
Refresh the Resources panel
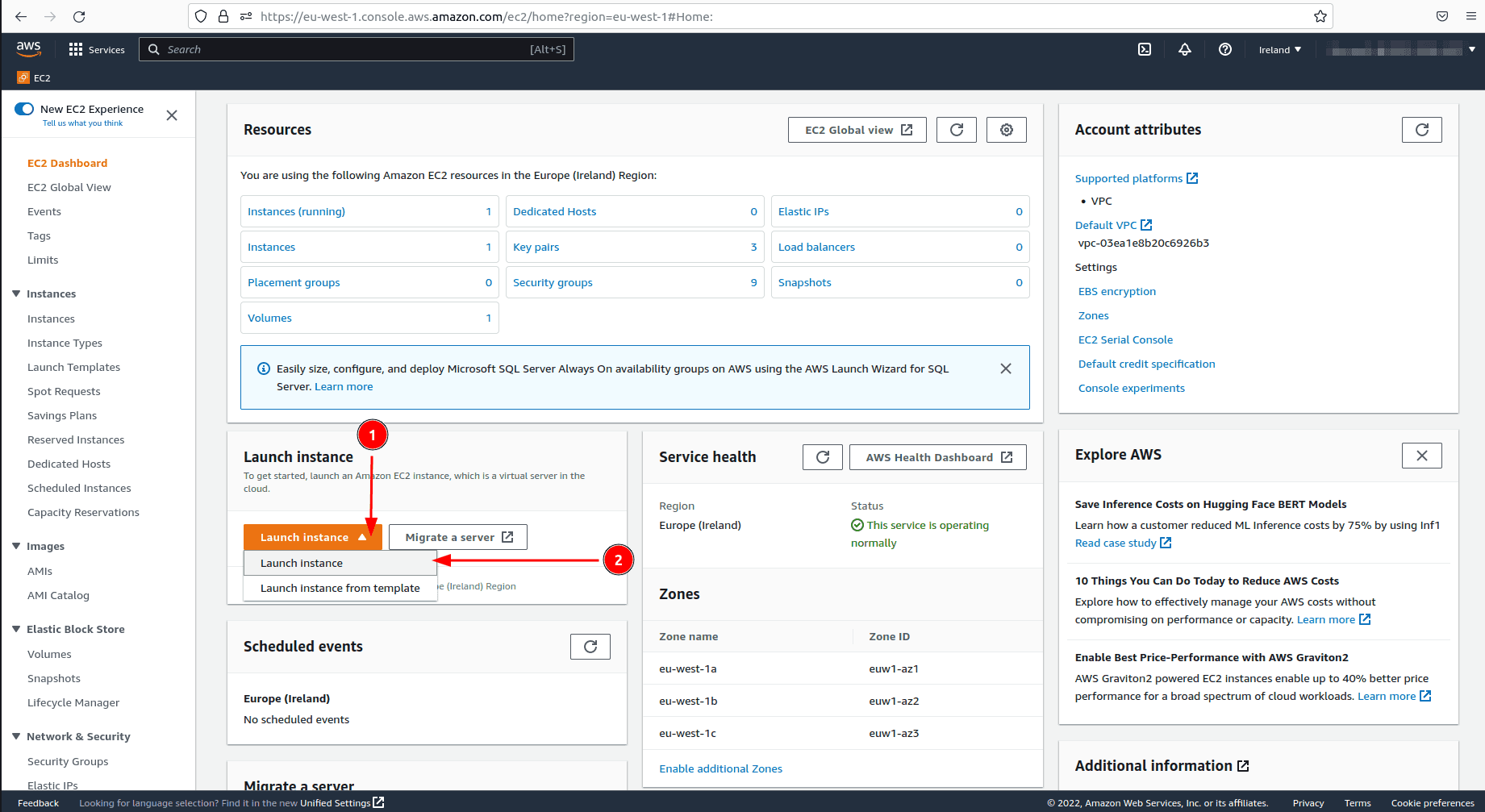click(957, 130)
